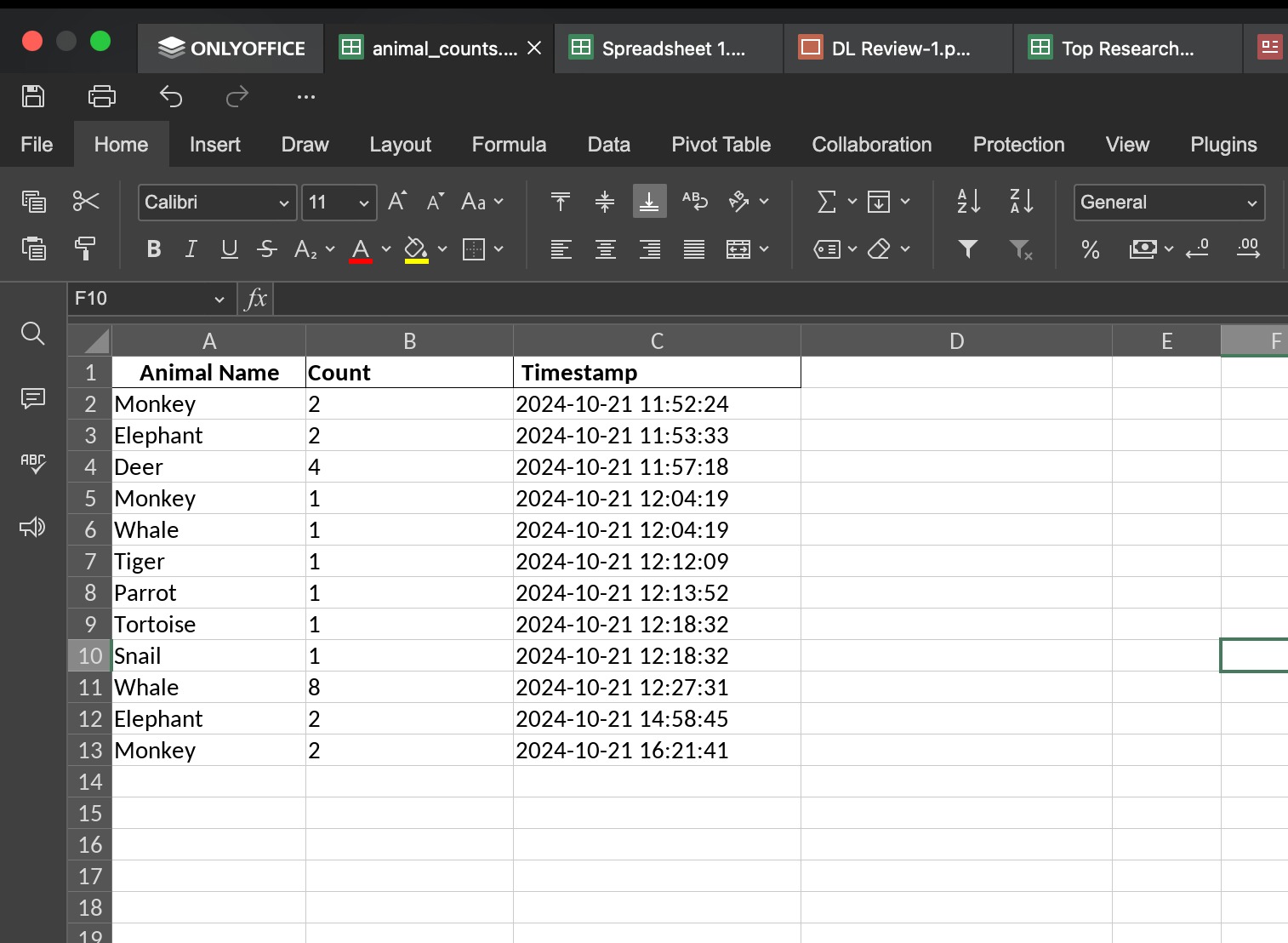
Task: Toggle italic formatting
Action: (191, 249)
